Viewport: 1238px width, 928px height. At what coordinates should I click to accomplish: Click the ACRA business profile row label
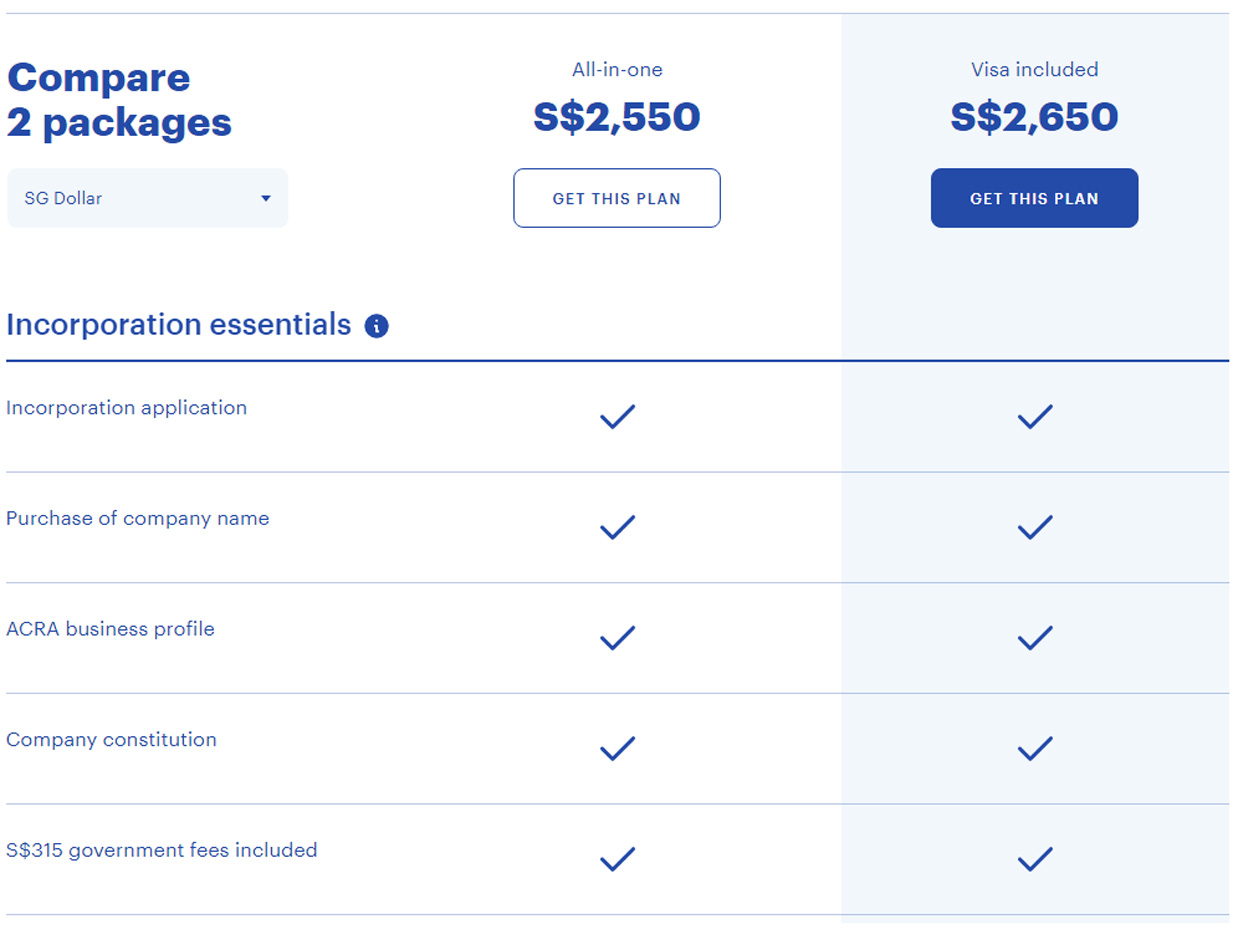110,629
